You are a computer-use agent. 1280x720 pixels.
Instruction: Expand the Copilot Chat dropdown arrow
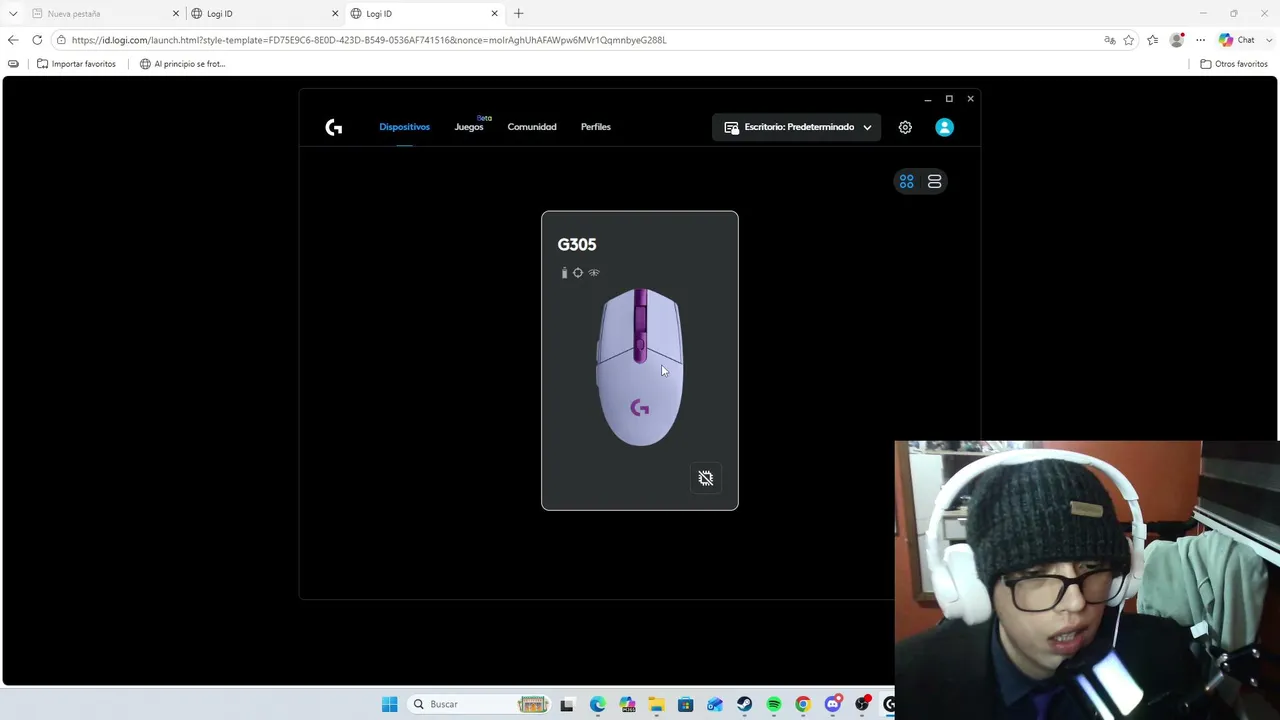pos(1269,40)
